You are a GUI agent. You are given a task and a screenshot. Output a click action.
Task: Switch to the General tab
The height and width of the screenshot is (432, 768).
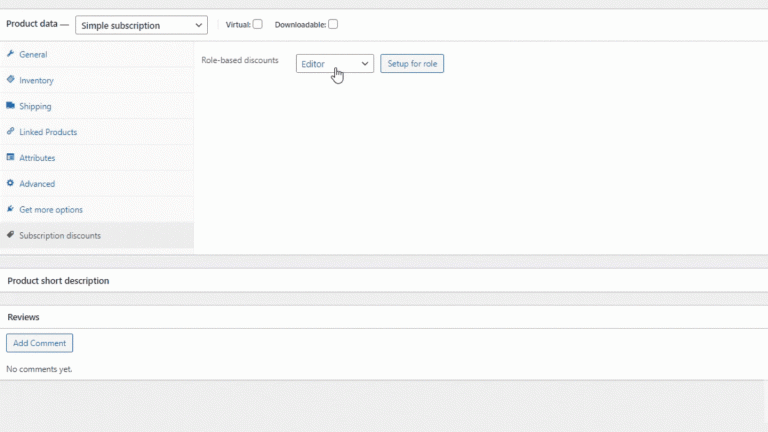coord(97,54)
